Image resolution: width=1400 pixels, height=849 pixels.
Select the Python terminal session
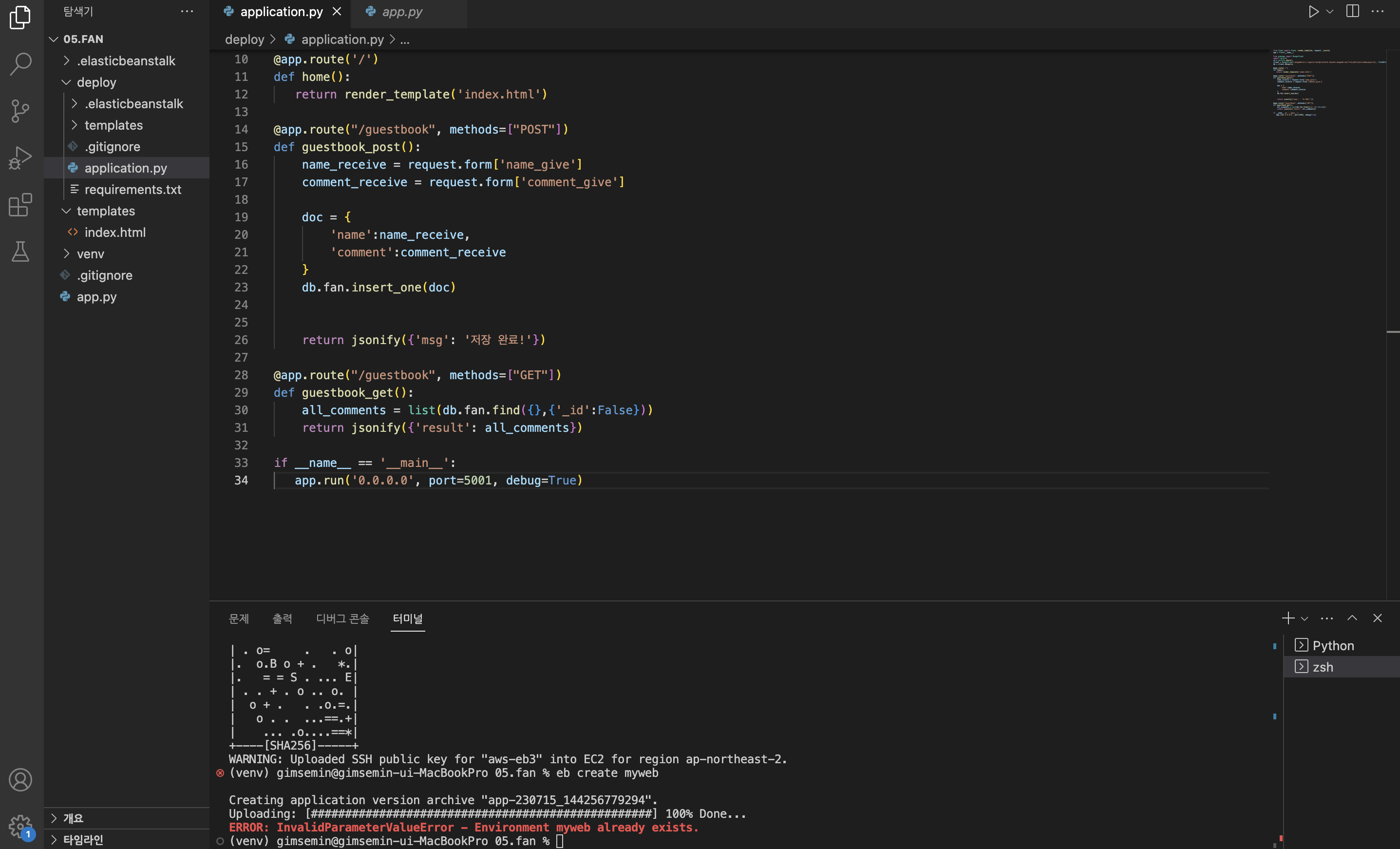pos(1342,645)
